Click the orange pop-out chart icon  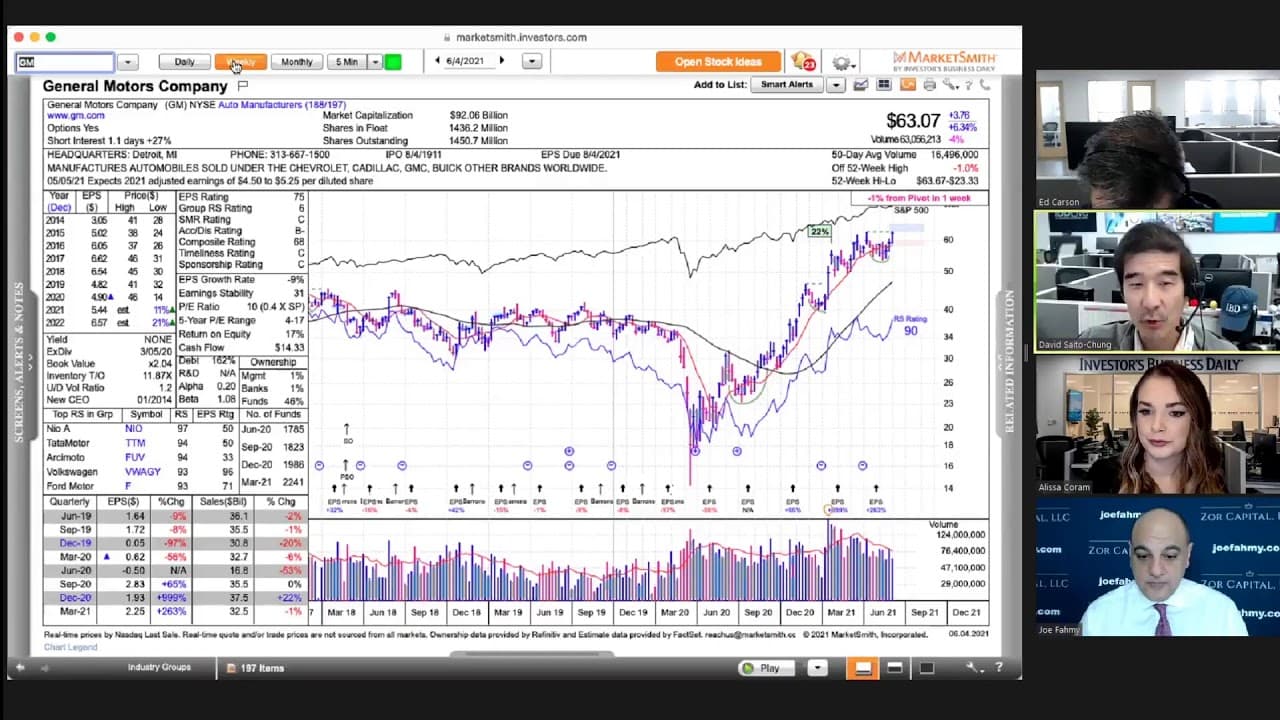pyautogui.click(x=907, y=85)
